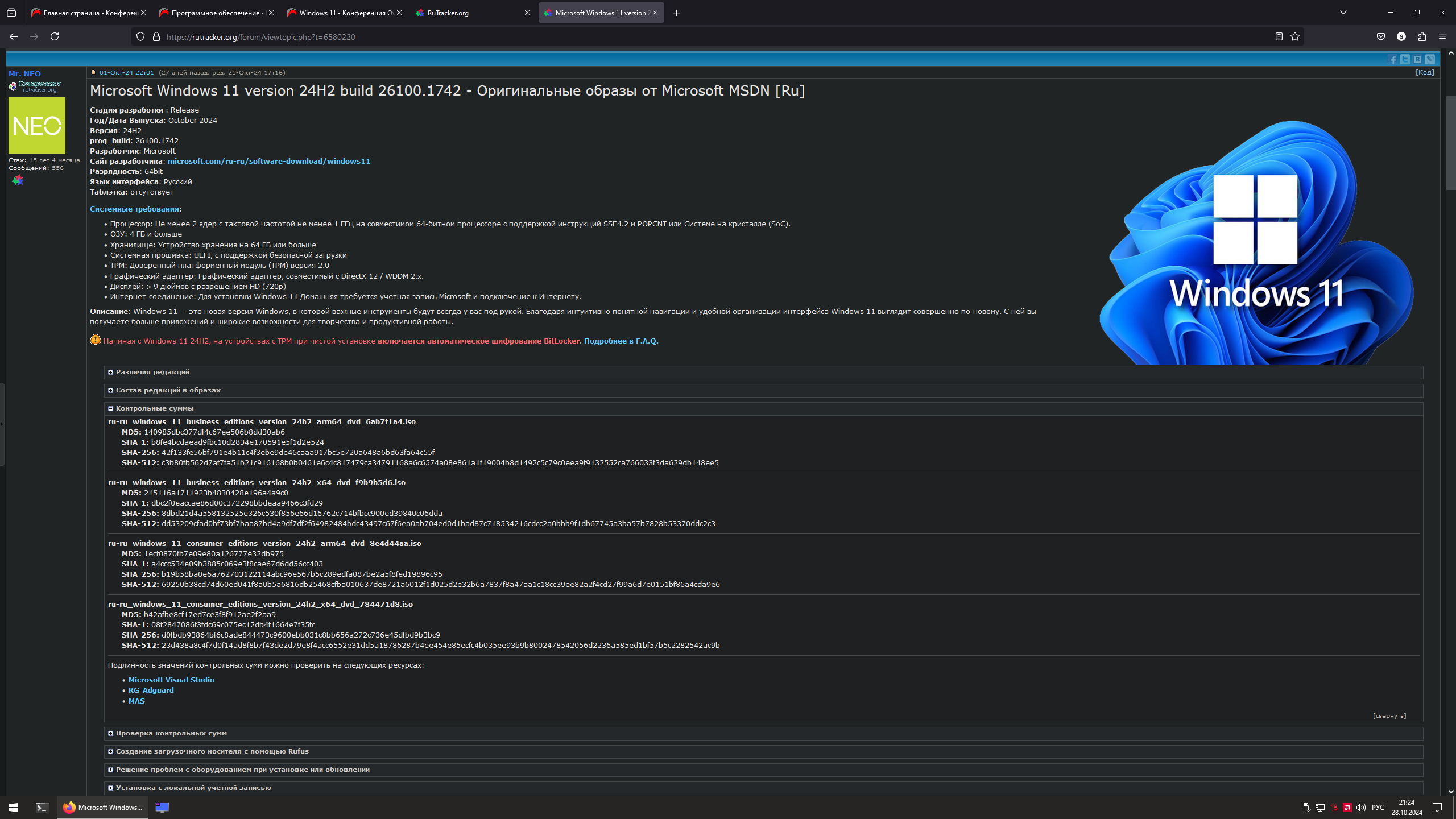Click the site lock security icon
Screen dimensions: 1456x819
tap(156, 36)
